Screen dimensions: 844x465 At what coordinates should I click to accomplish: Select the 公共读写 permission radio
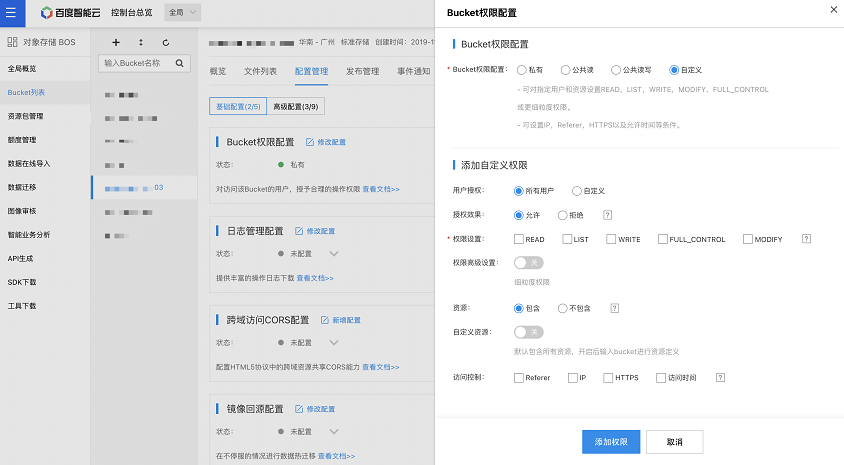(616, 70)
